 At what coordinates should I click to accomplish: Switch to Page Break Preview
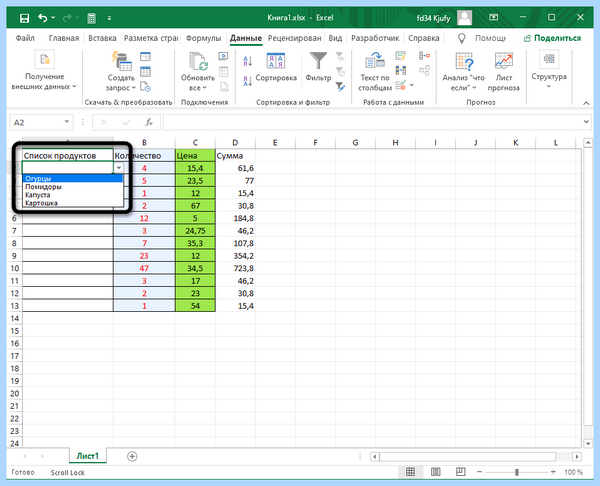461,472
